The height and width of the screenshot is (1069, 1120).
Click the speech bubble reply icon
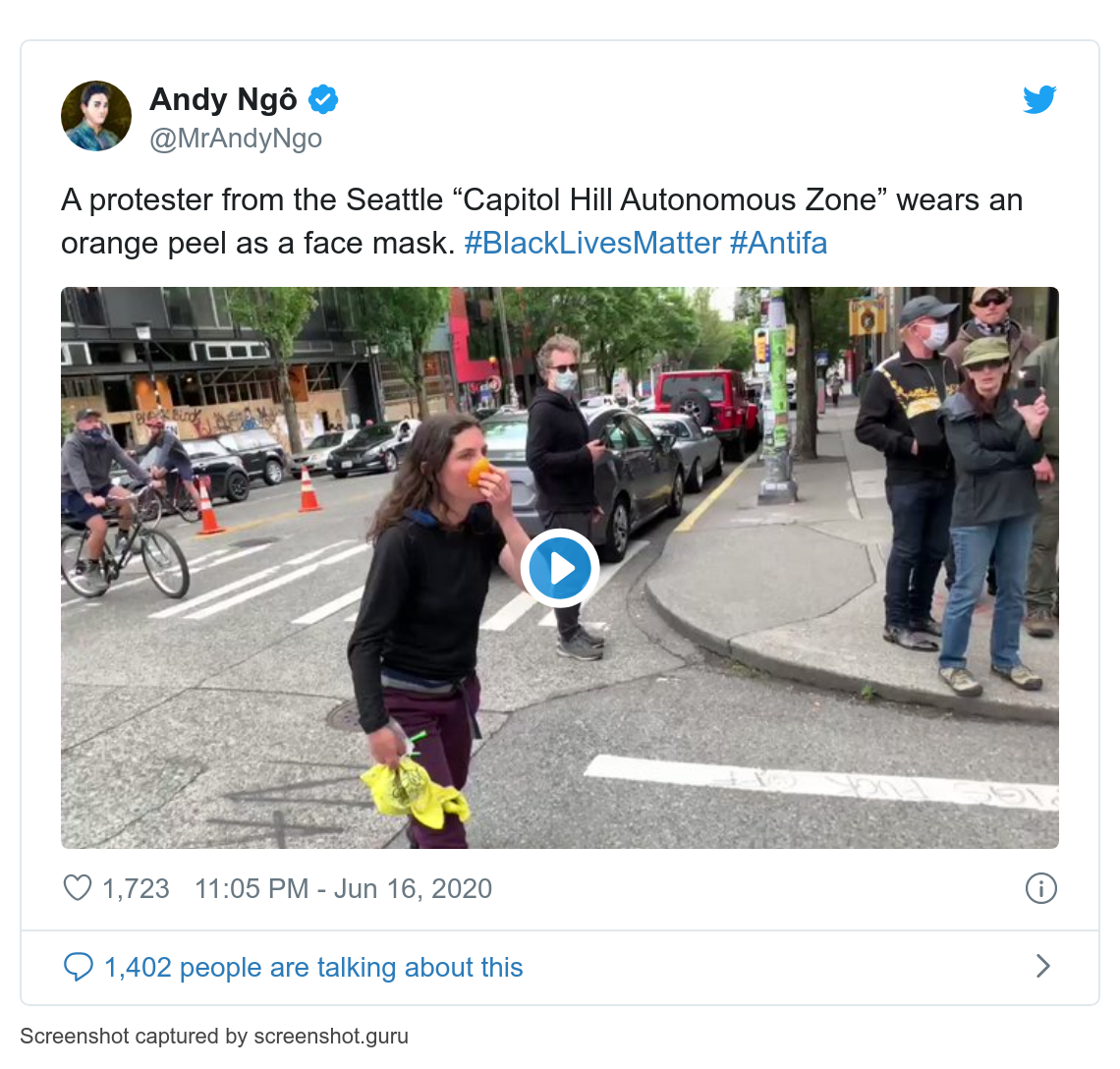click(x=78, y=967)
